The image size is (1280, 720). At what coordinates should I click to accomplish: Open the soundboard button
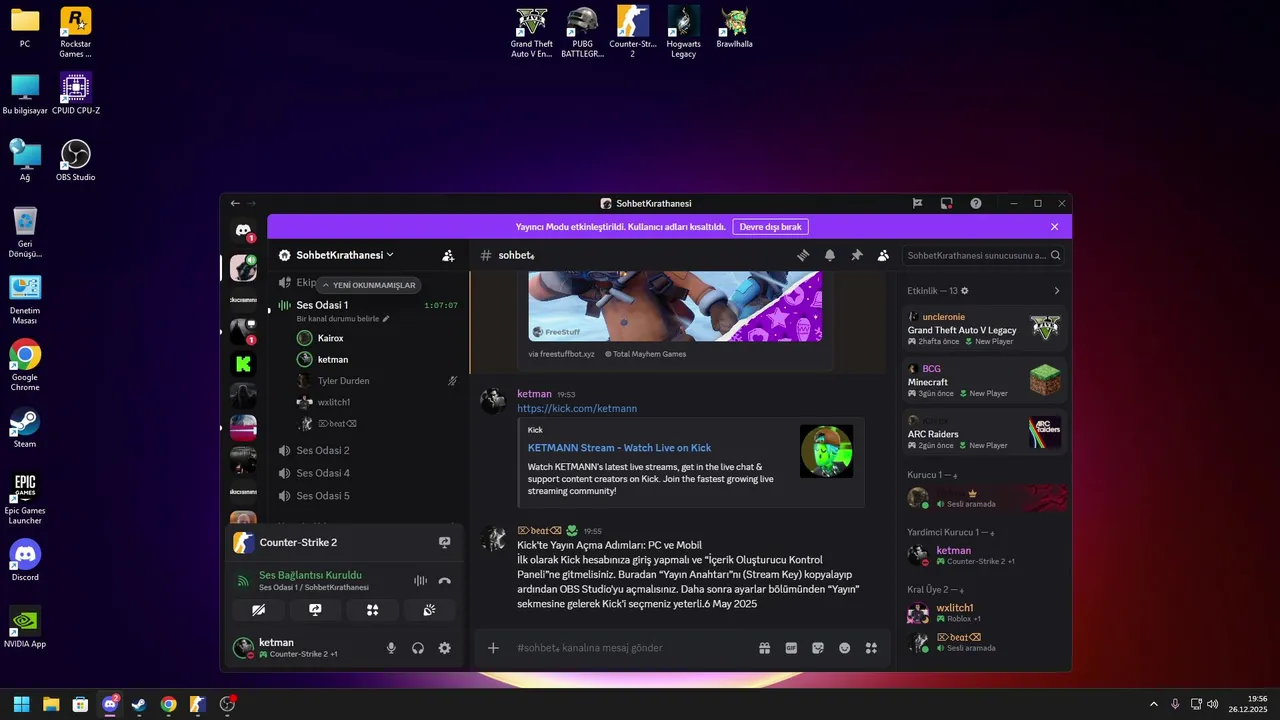point(429,609)
